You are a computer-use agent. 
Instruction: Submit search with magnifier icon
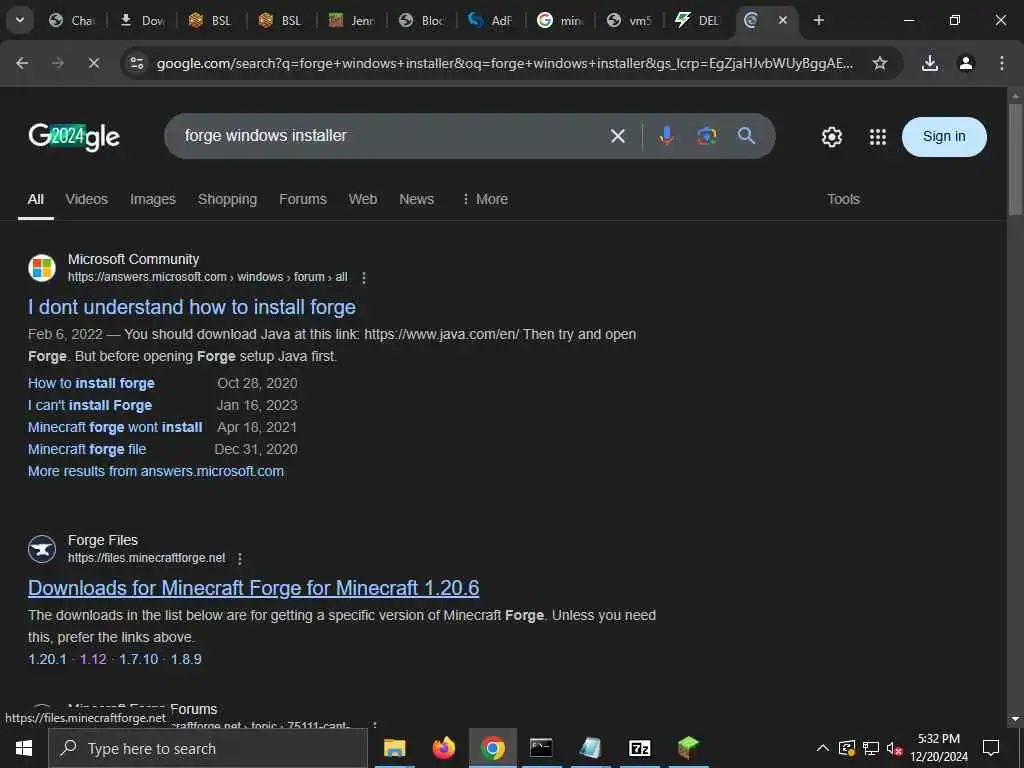[x=746, y=136]
